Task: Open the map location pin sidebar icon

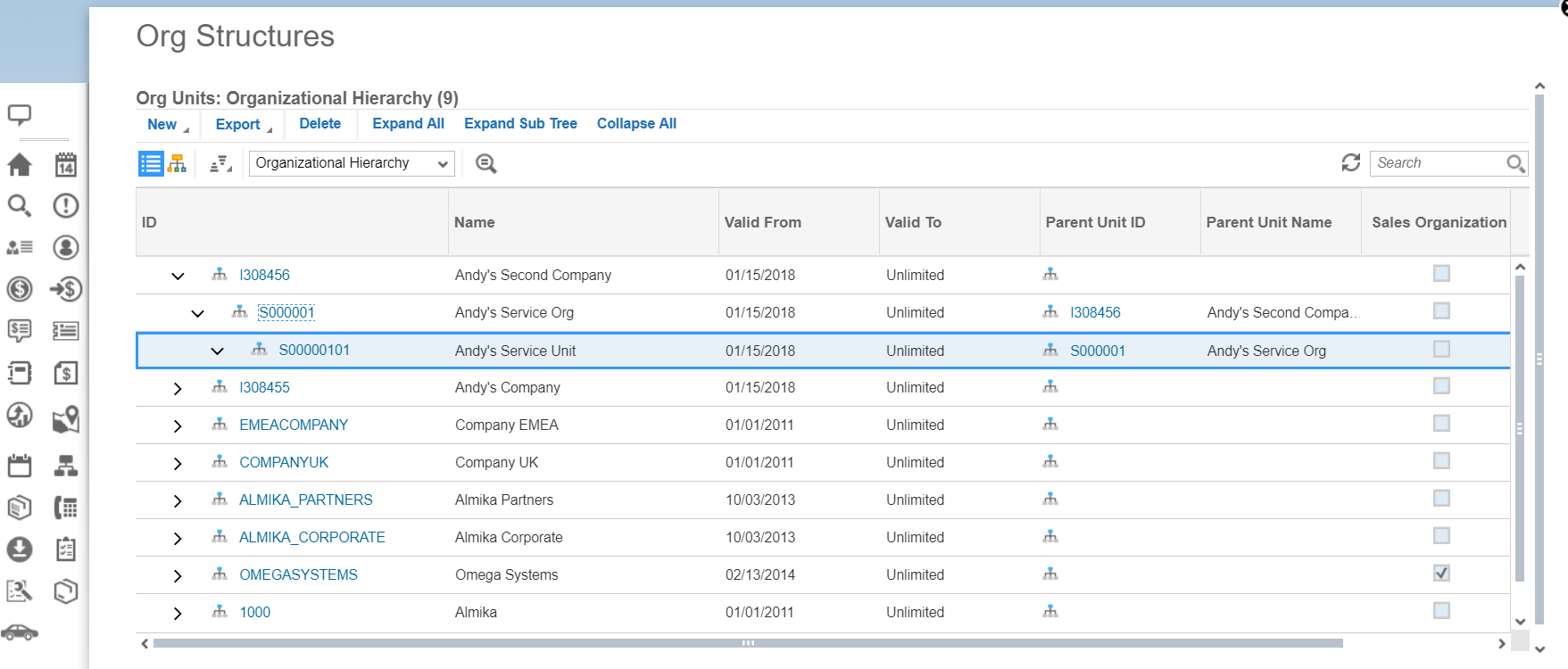Action: click(66, 419)
